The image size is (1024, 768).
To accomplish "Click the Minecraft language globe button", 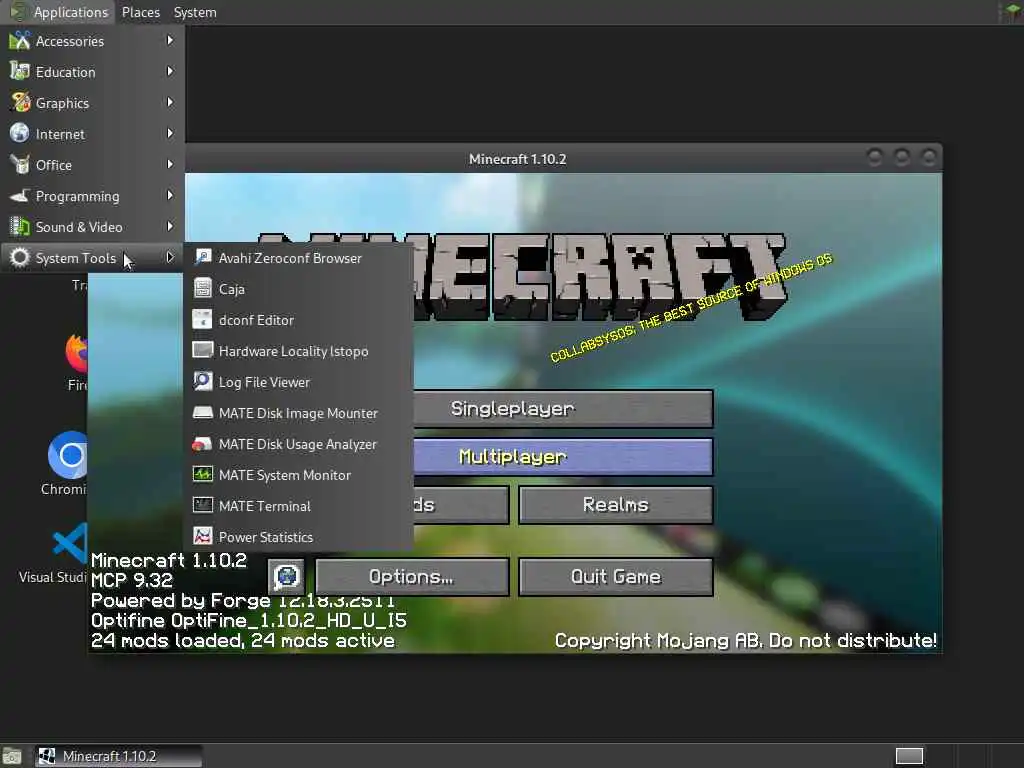I will click(x=286, y=577).
